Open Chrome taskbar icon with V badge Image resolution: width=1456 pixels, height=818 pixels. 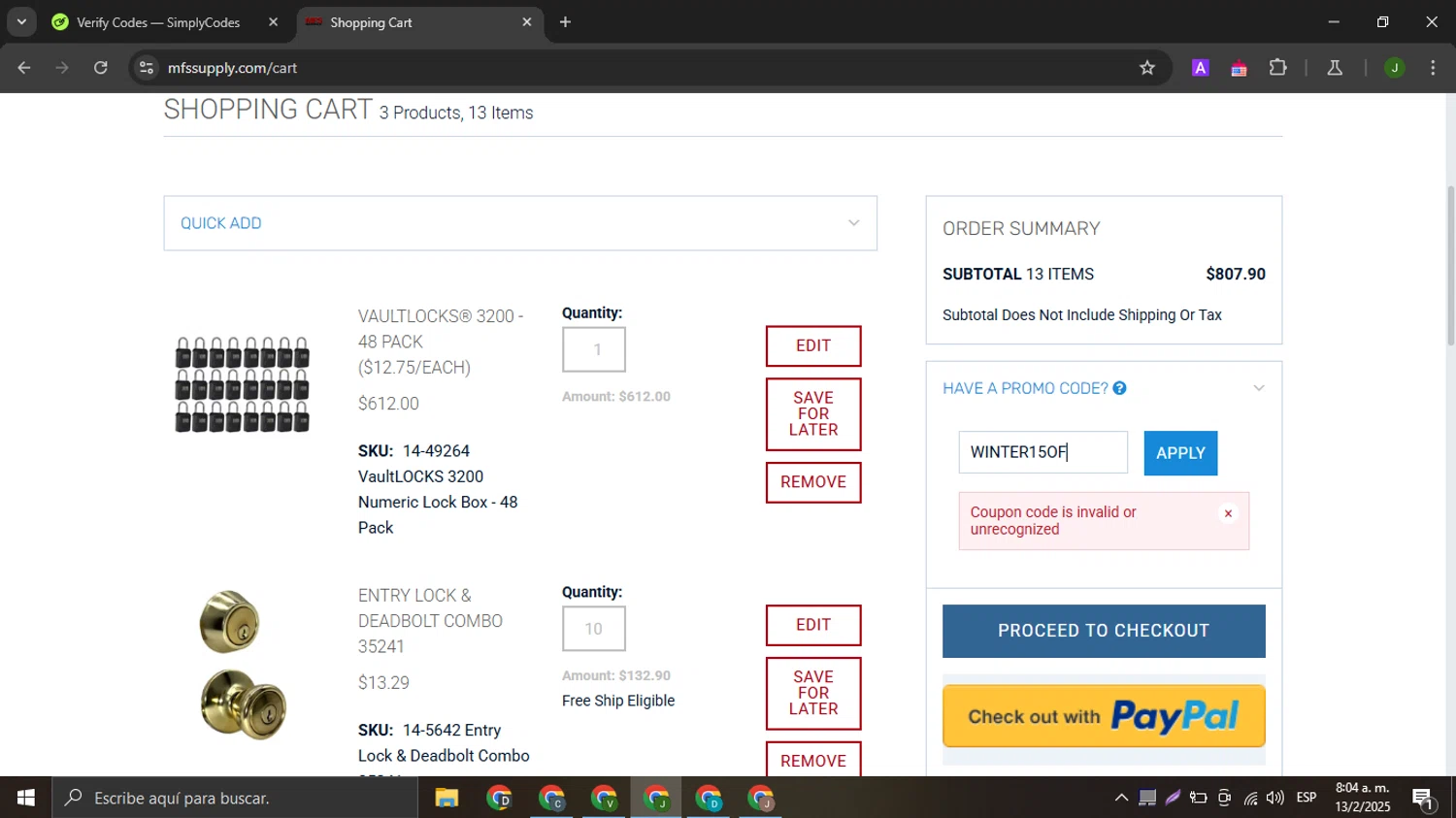(604, 799)
